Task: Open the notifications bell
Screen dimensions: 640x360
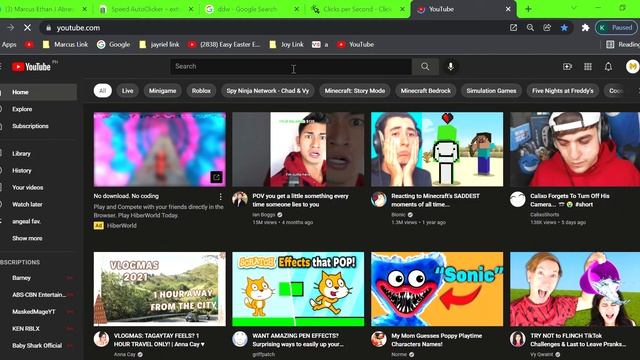Action: point(608,67)
